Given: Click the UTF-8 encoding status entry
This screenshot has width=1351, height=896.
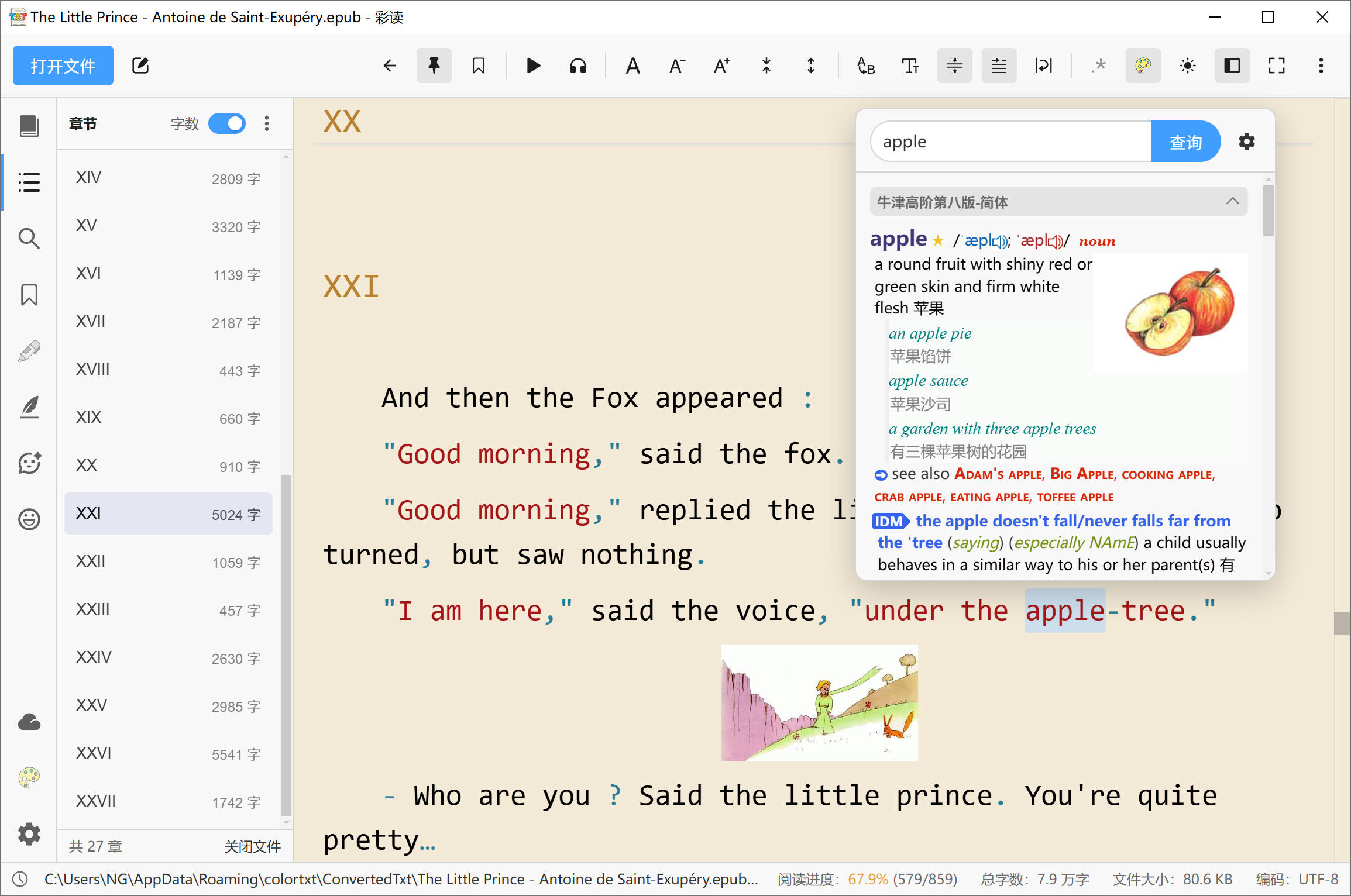Looking at the screenshot, I should point(1297,879).
